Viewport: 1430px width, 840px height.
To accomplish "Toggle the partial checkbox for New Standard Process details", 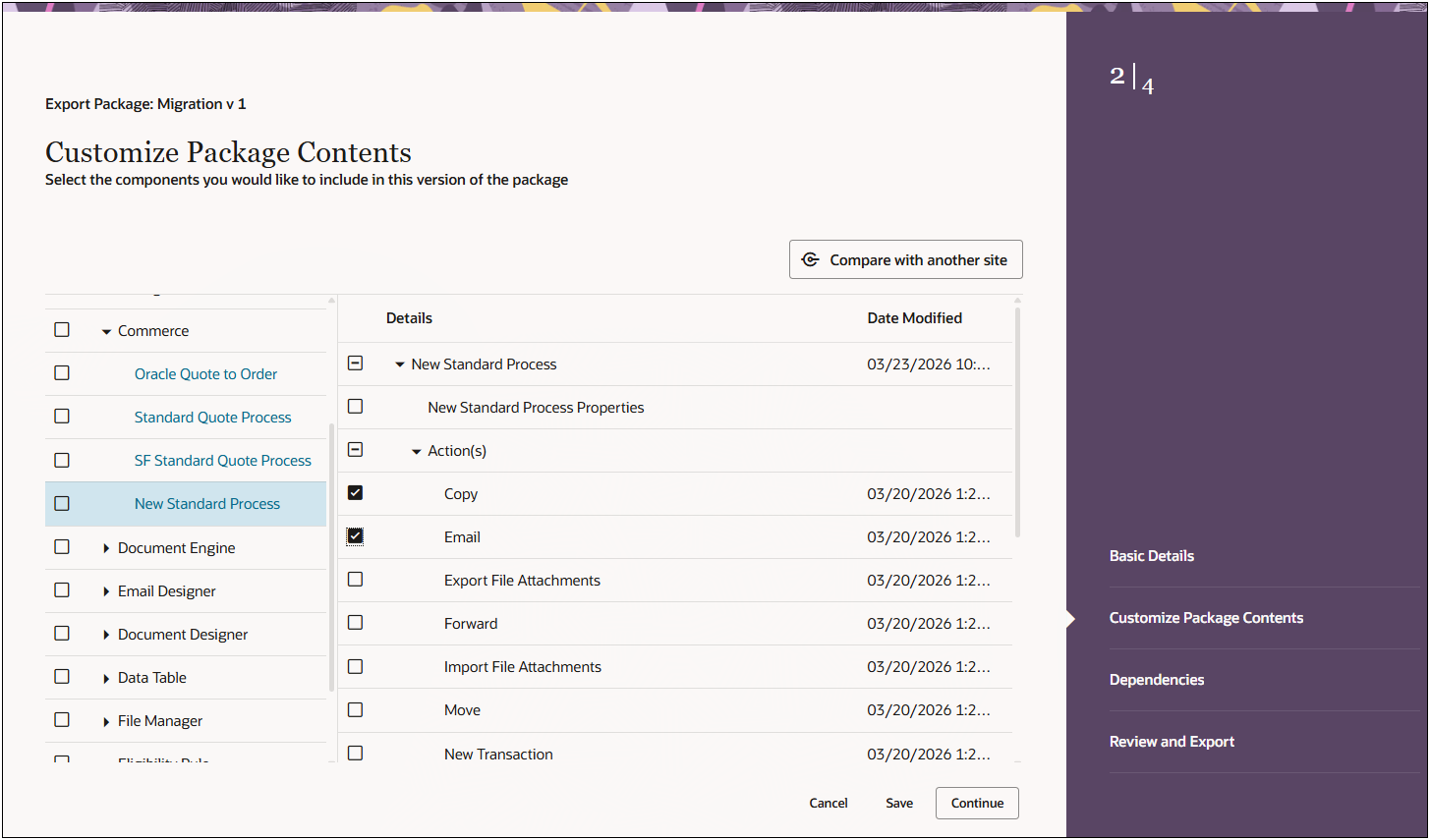I will (356, 364).
